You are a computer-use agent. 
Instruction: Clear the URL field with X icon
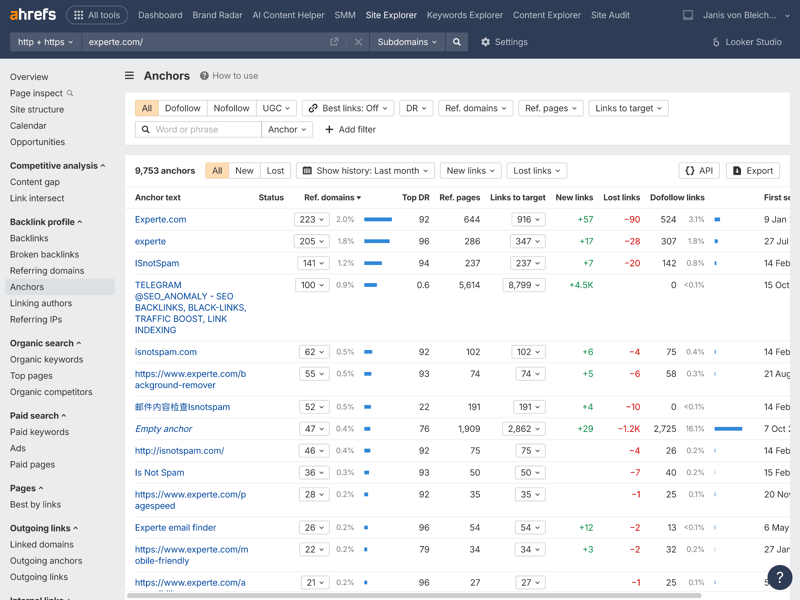[358, 42]
